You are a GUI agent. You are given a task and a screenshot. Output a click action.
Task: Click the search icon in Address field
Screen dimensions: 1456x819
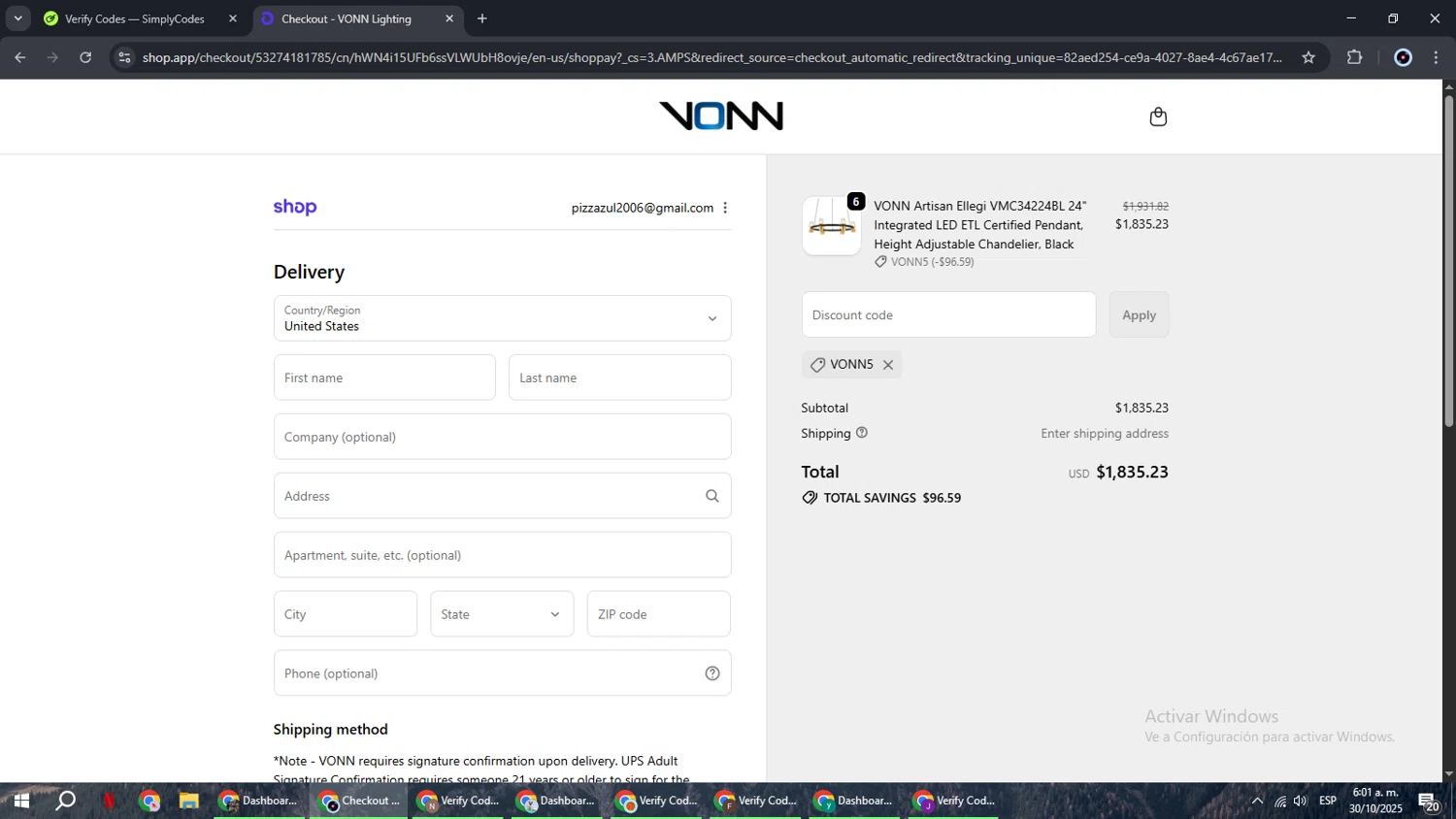tap(712, 496)
